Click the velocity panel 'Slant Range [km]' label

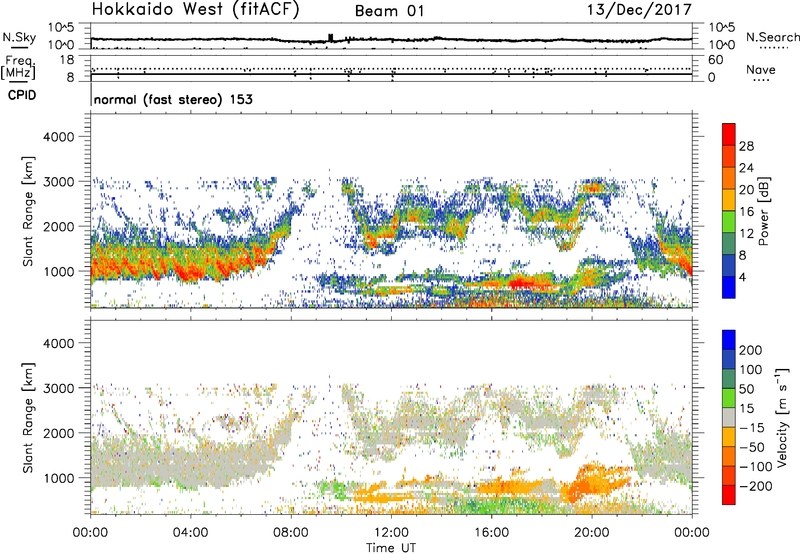(28, 418)
